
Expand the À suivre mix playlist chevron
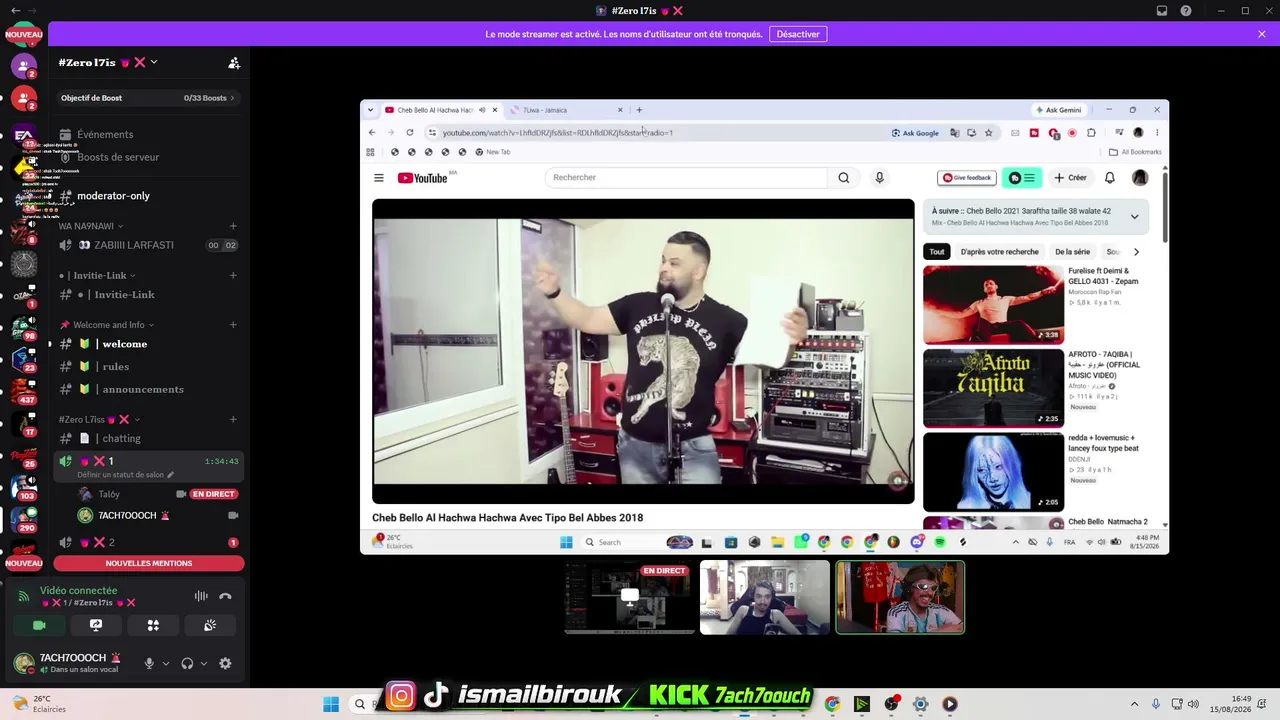click(x=1134, y=216)
